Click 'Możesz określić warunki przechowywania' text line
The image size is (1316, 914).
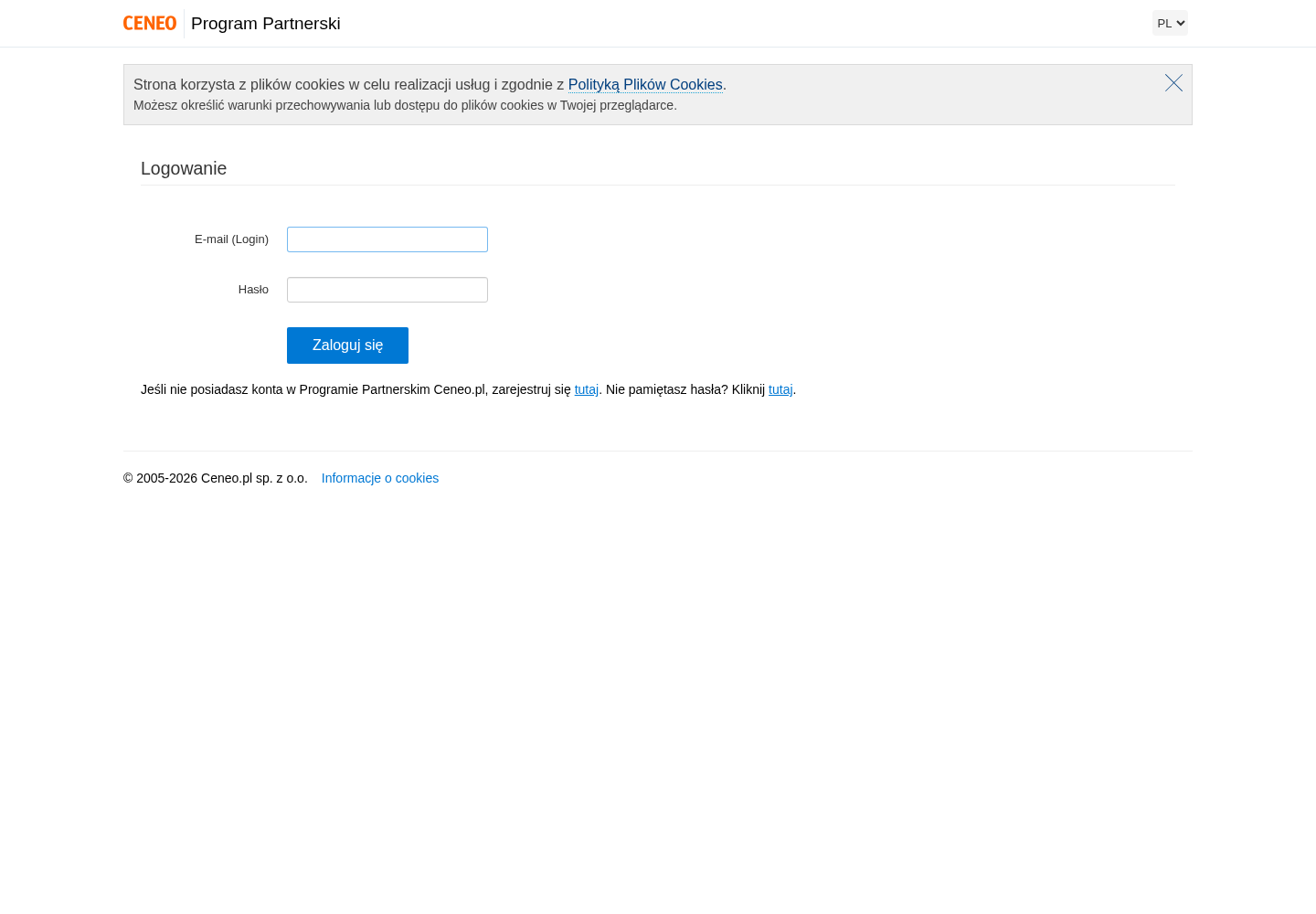[405, 105]
